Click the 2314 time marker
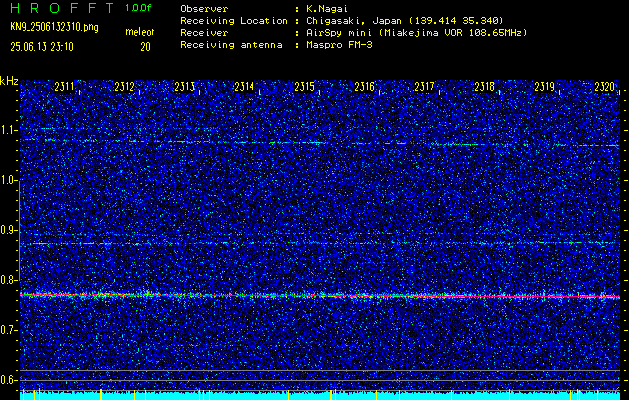This screenshot has width=629, height=400. [244, 87]
